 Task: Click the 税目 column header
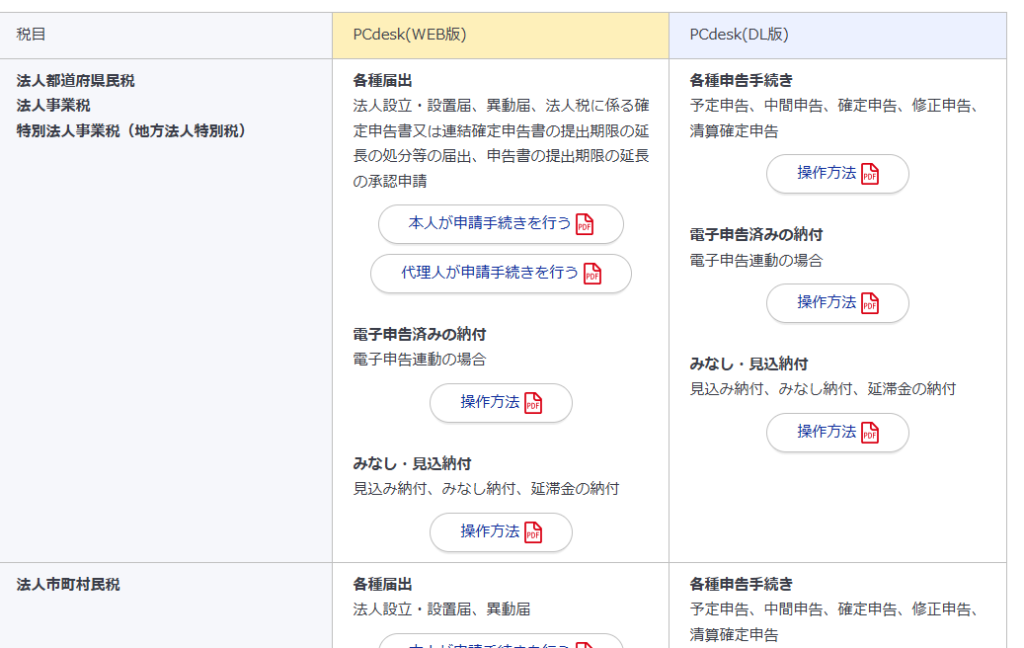[31, 35]
